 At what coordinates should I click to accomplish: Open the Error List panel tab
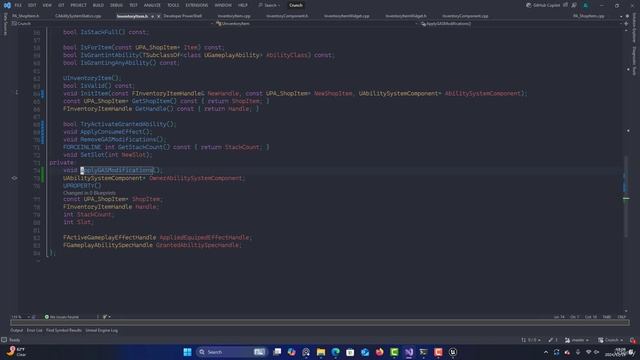35,330
